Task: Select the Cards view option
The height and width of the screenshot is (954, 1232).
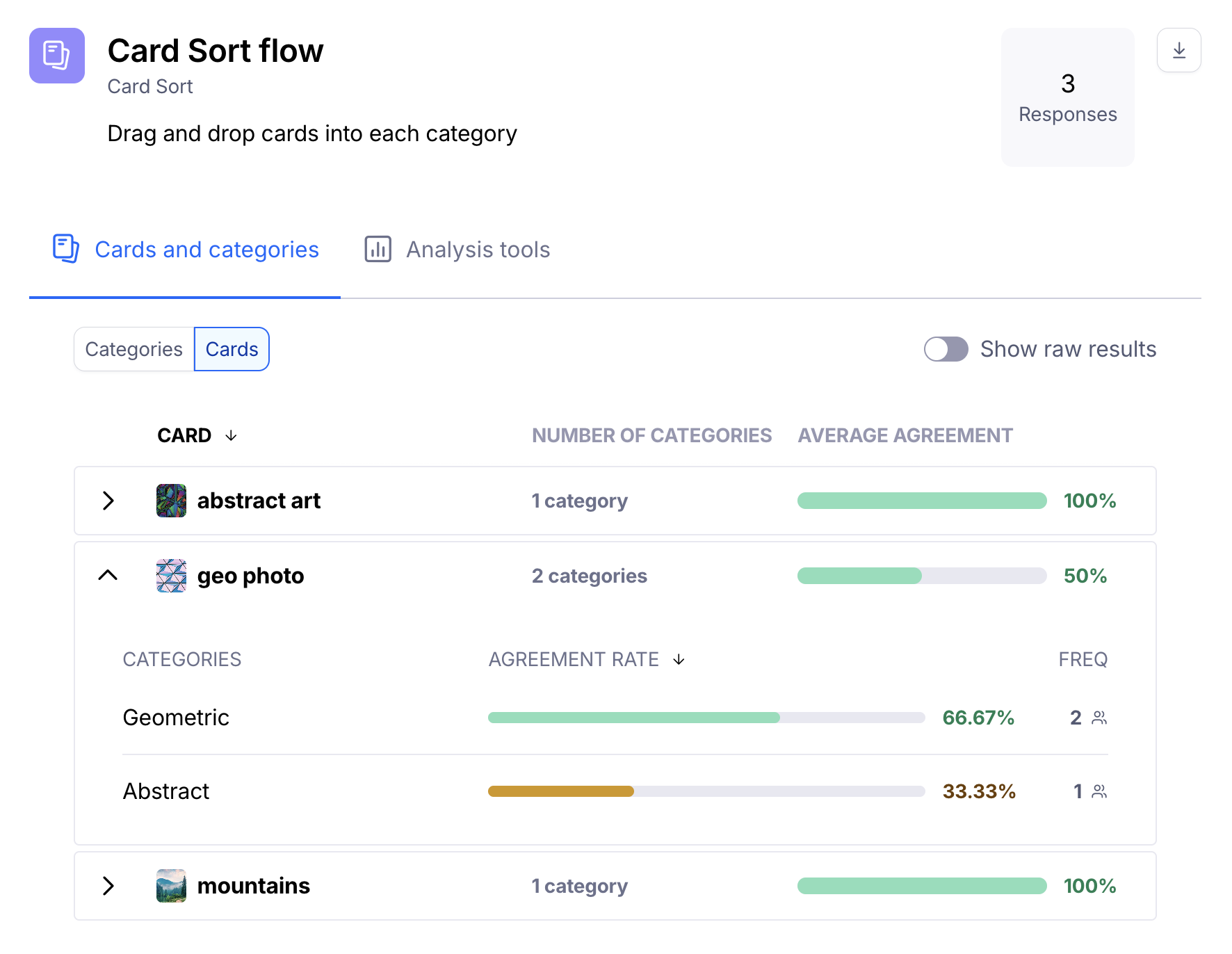Action: [x=232, y=349]
